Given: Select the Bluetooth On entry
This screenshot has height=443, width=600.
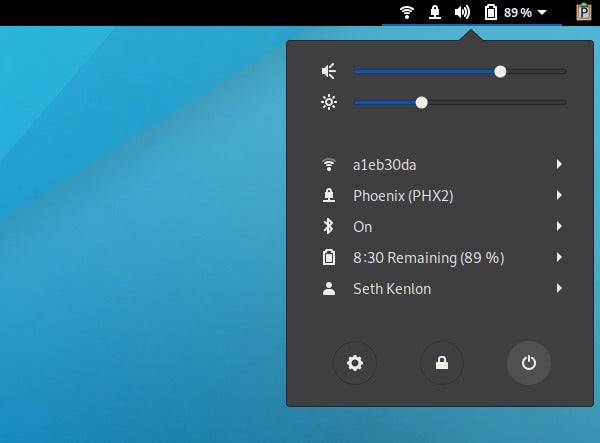Looking at the screenshot, I should coord(440,226).
